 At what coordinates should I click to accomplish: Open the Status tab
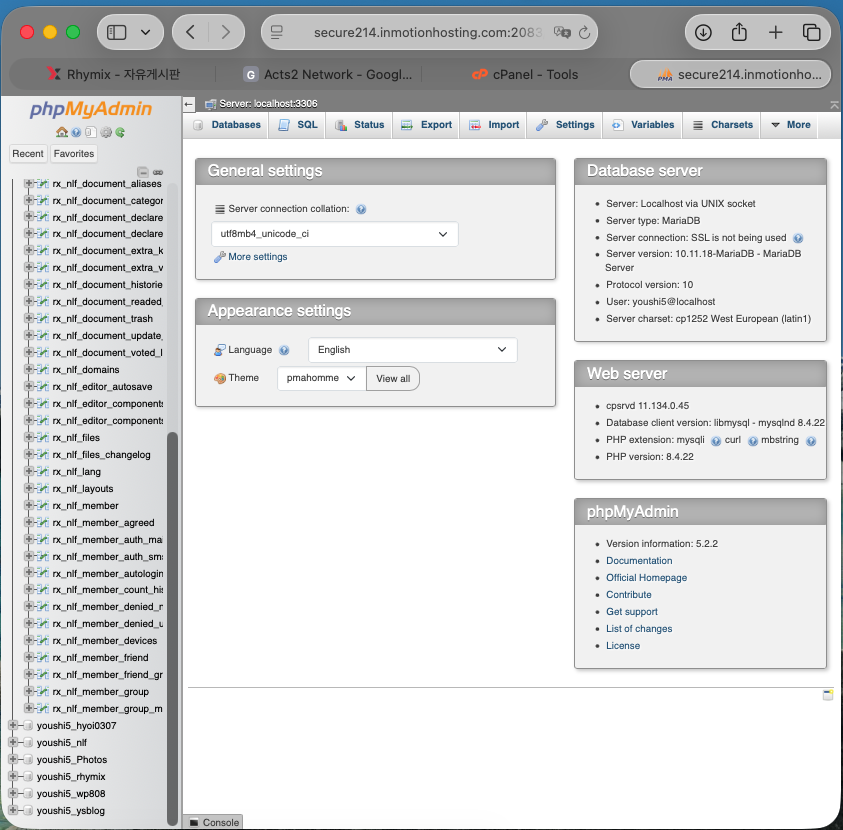tap(359, 125)
